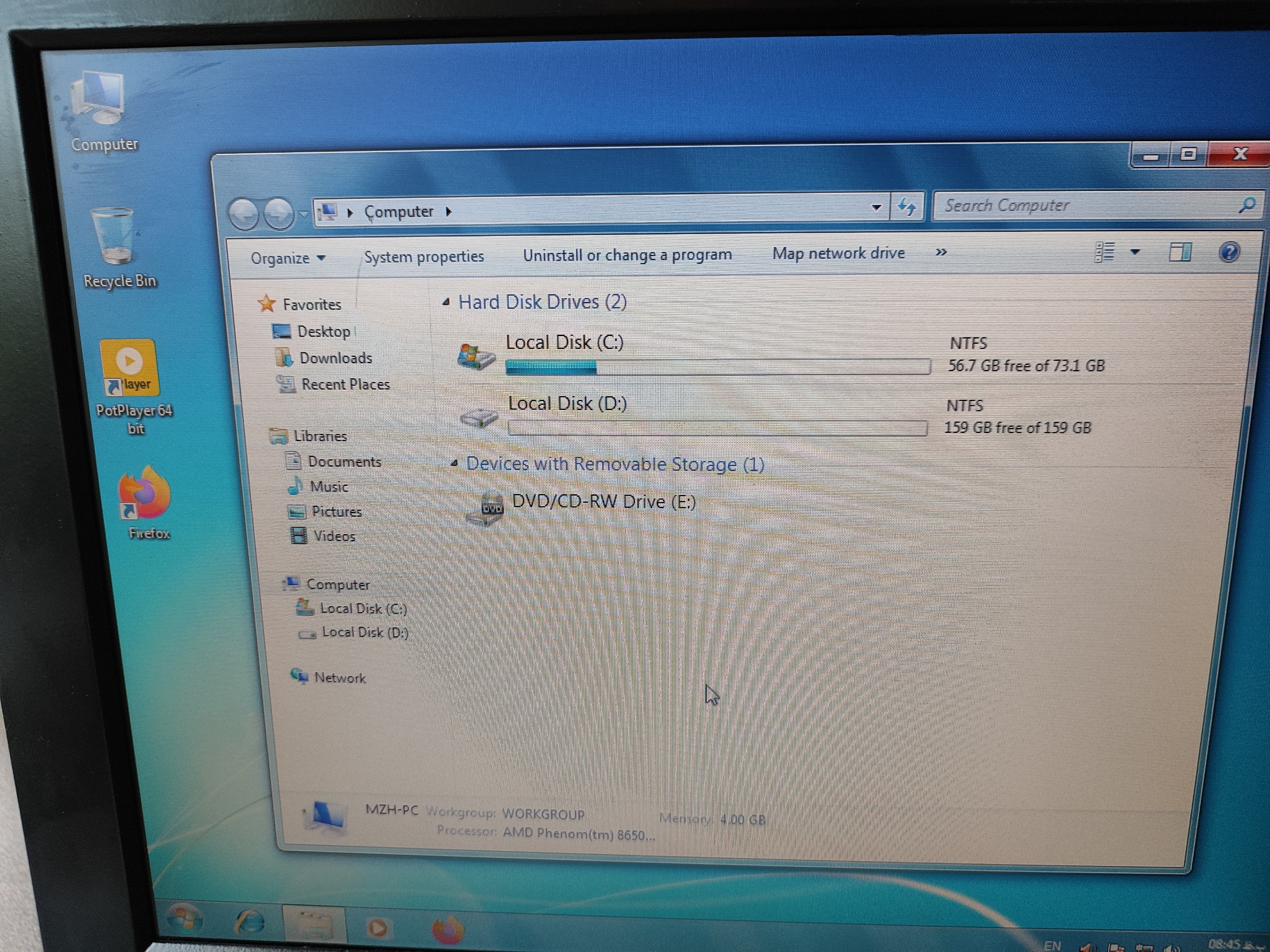
Task: Click the Back navigation arrow button
Action: (x=244, y=214)
